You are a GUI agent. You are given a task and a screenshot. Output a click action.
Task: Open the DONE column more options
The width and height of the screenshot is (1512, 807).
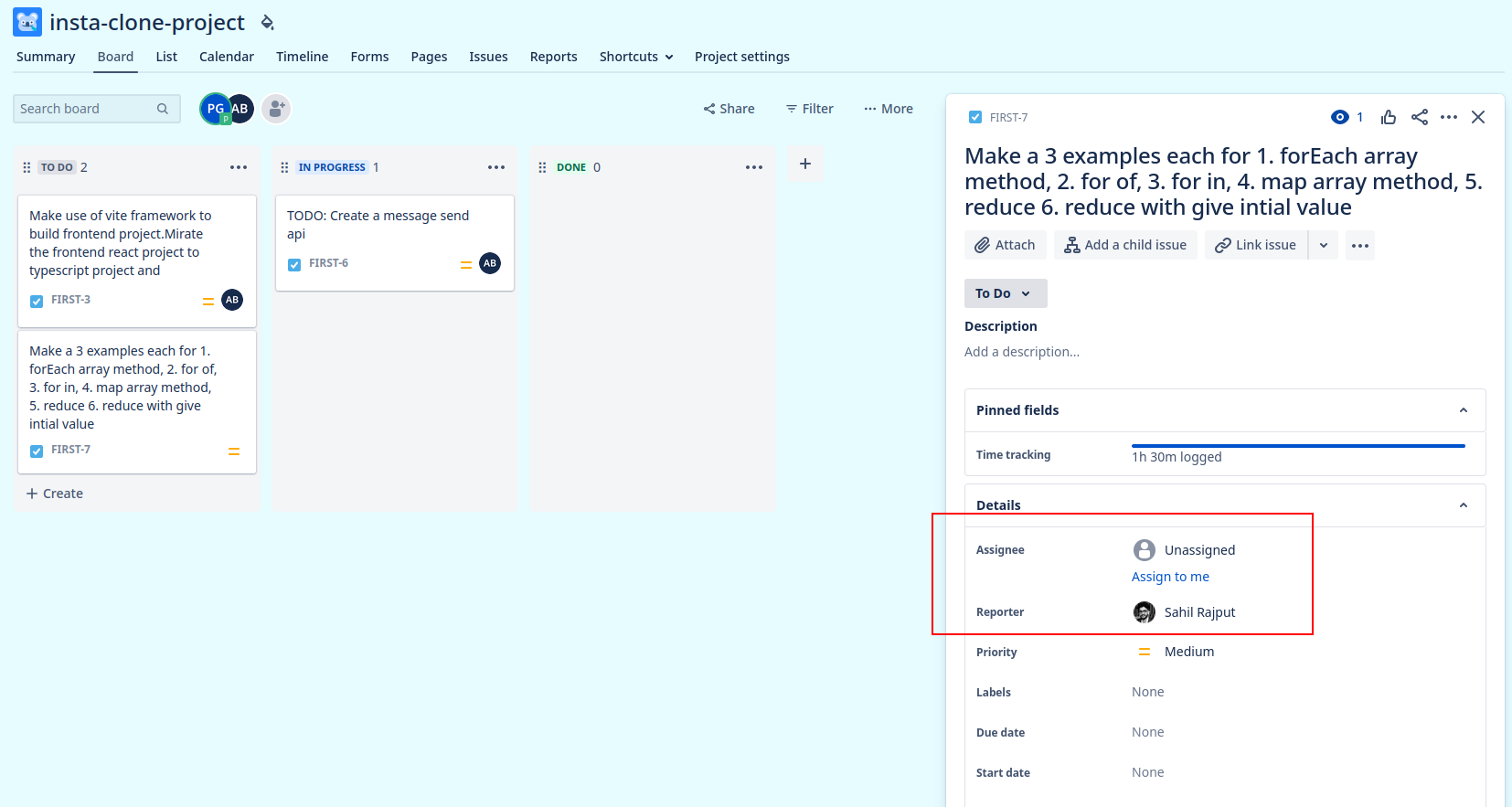tap(754, 167)
